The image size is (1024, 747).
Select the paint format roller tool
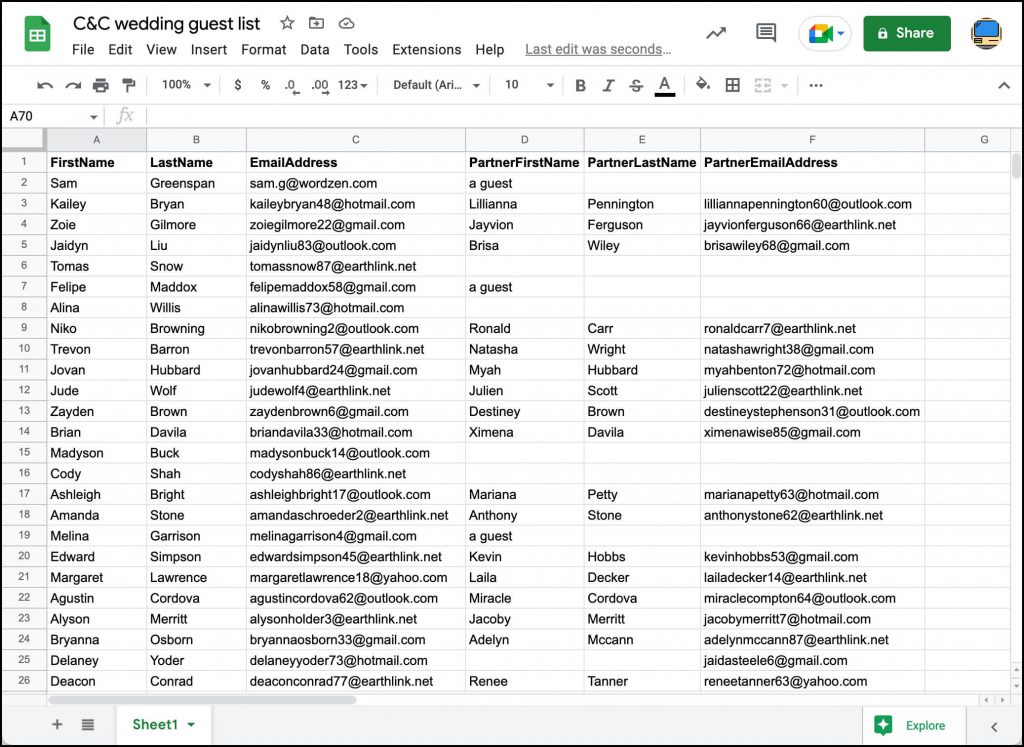pyautogui.click(x=128, y=86)
